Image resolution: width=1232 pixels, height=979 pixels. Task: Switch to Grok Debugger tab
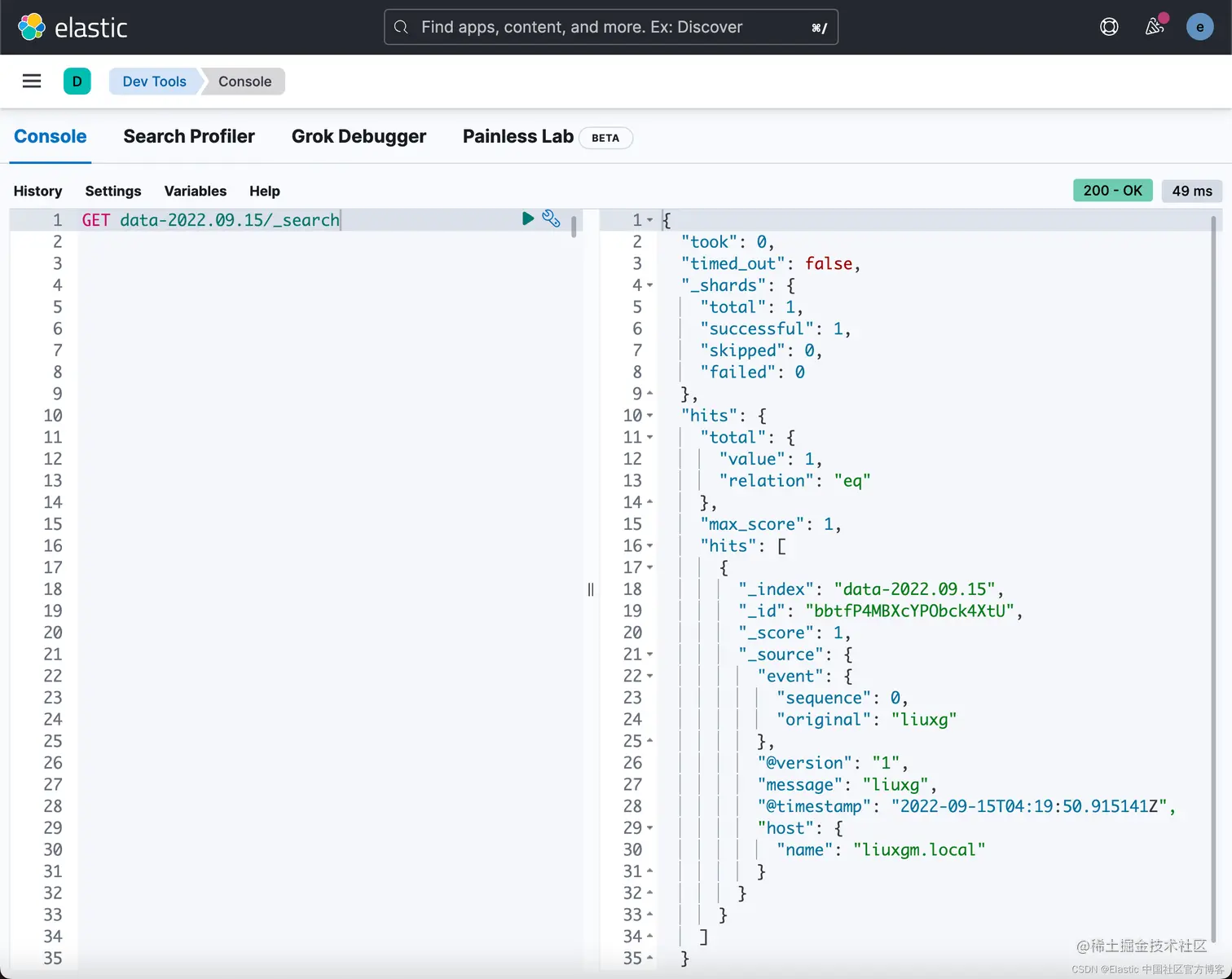coord(359,136)
